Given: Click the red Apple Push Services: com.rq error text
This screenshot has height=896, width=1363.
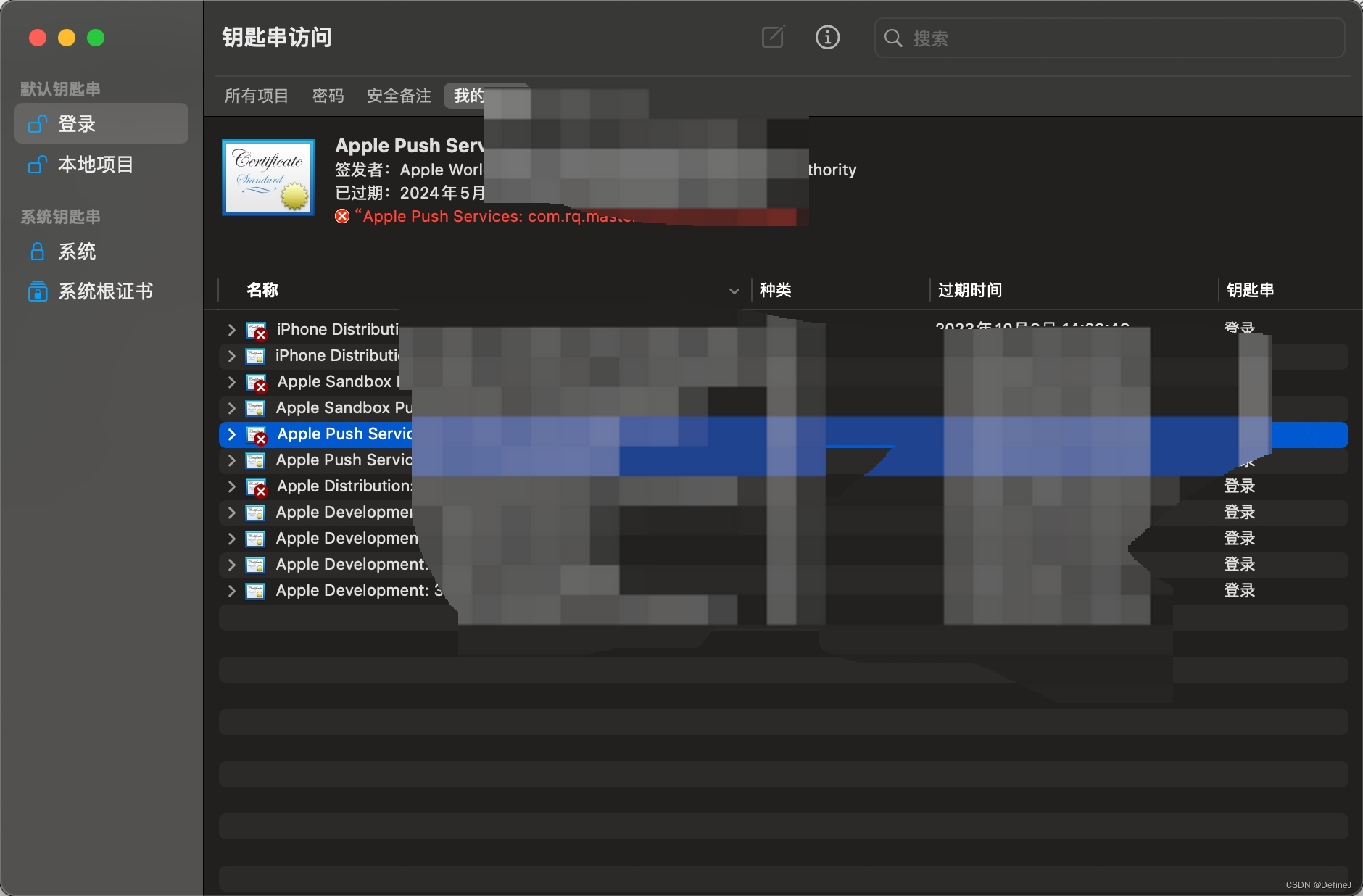Looking at the screenshot, I should tap(496, 216).
